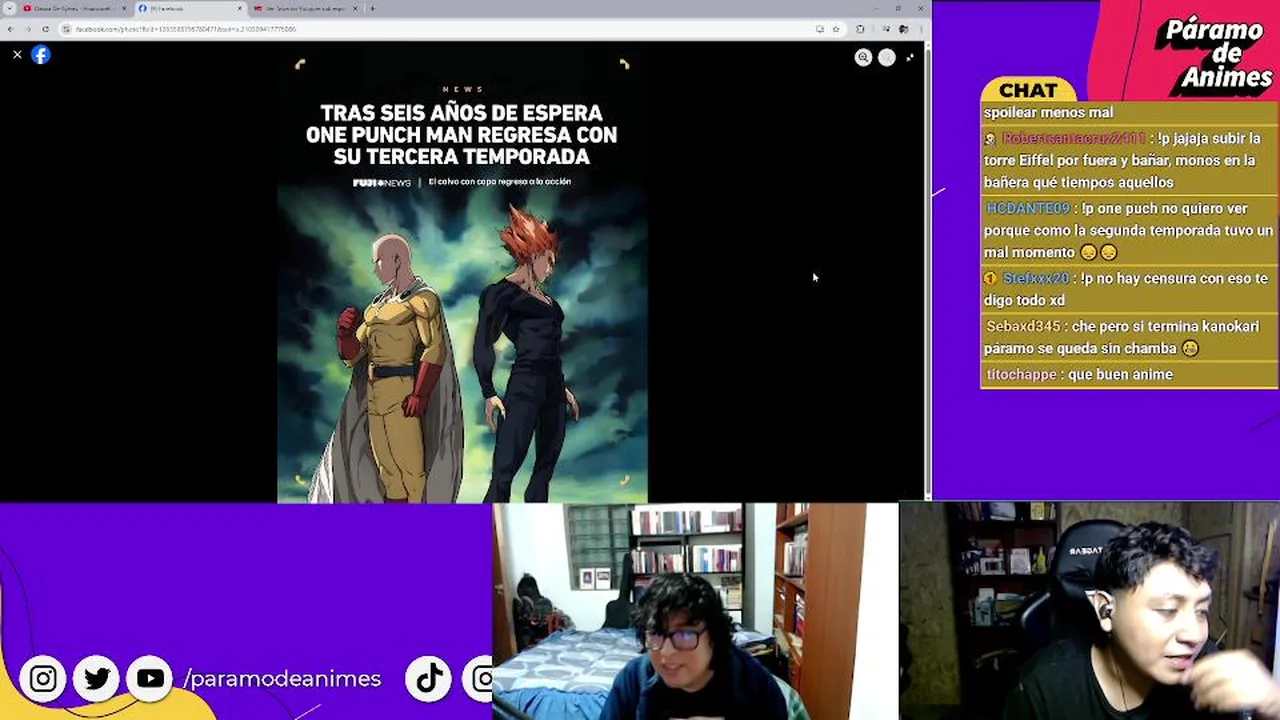
Task: Close the Facebook browser tab
Action: tap(240, 8)
